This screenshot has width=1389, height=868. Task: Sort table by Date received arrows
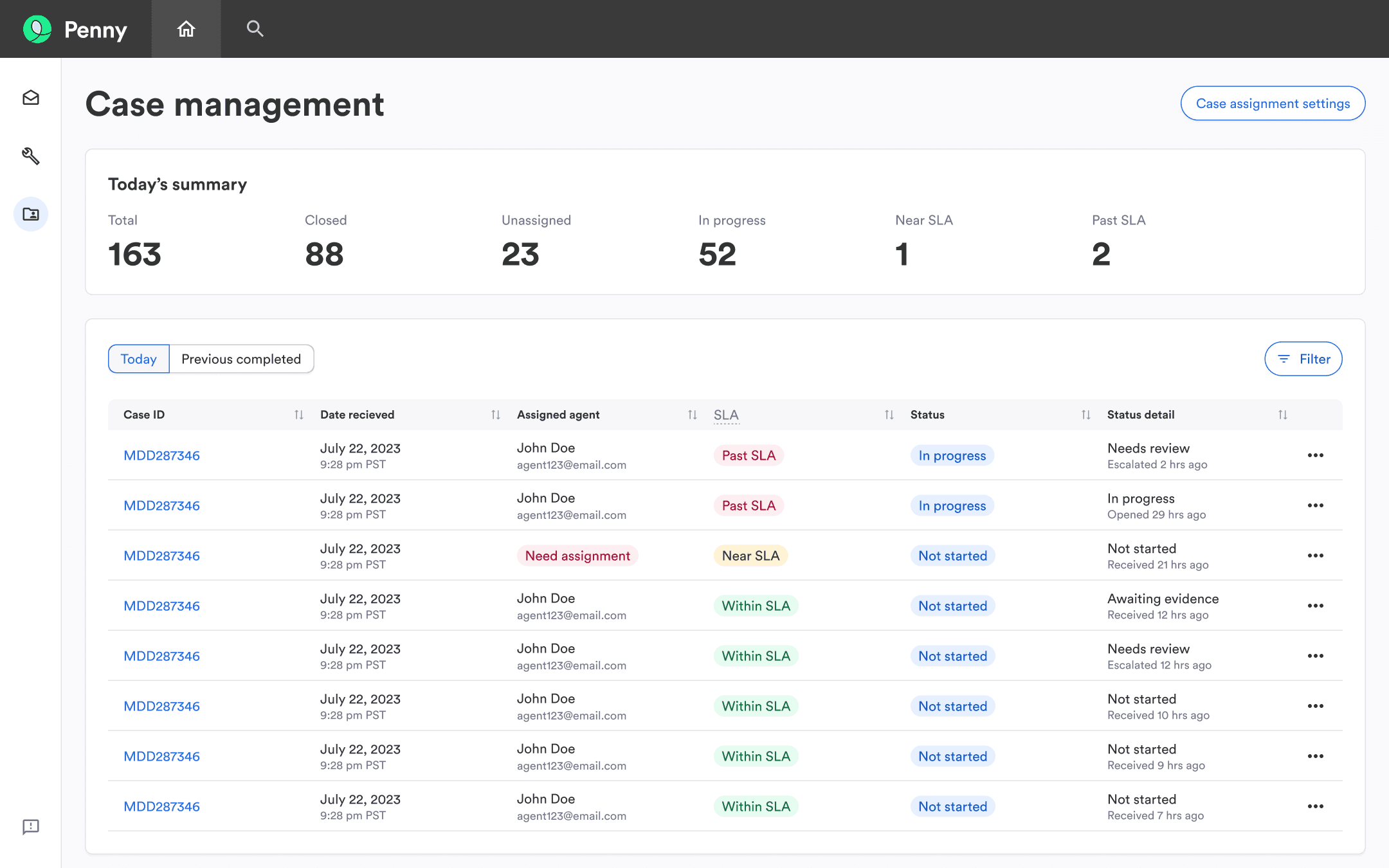point(496,415)
